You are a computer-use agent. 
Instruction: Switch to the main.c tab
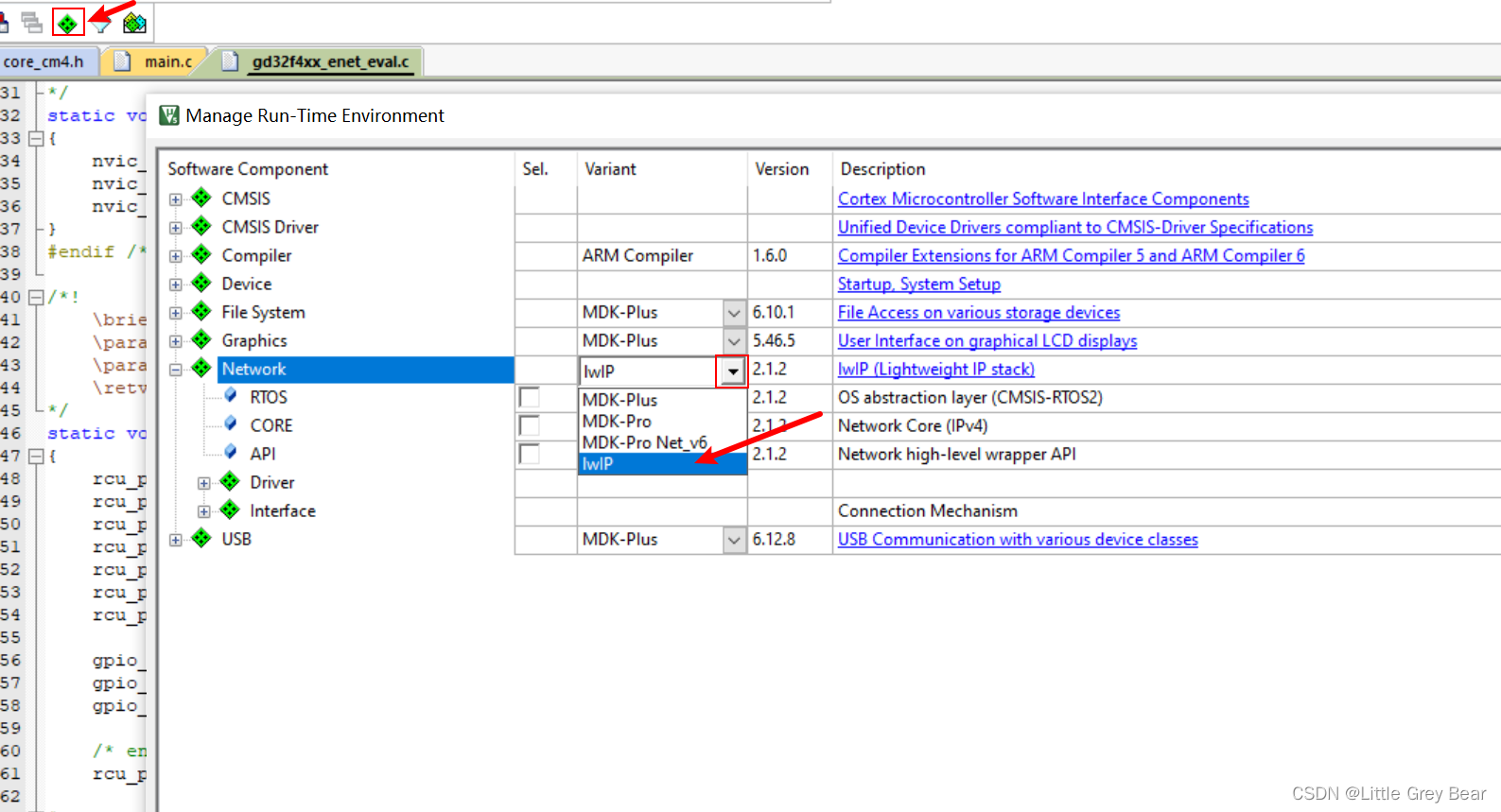pos(156,61)
